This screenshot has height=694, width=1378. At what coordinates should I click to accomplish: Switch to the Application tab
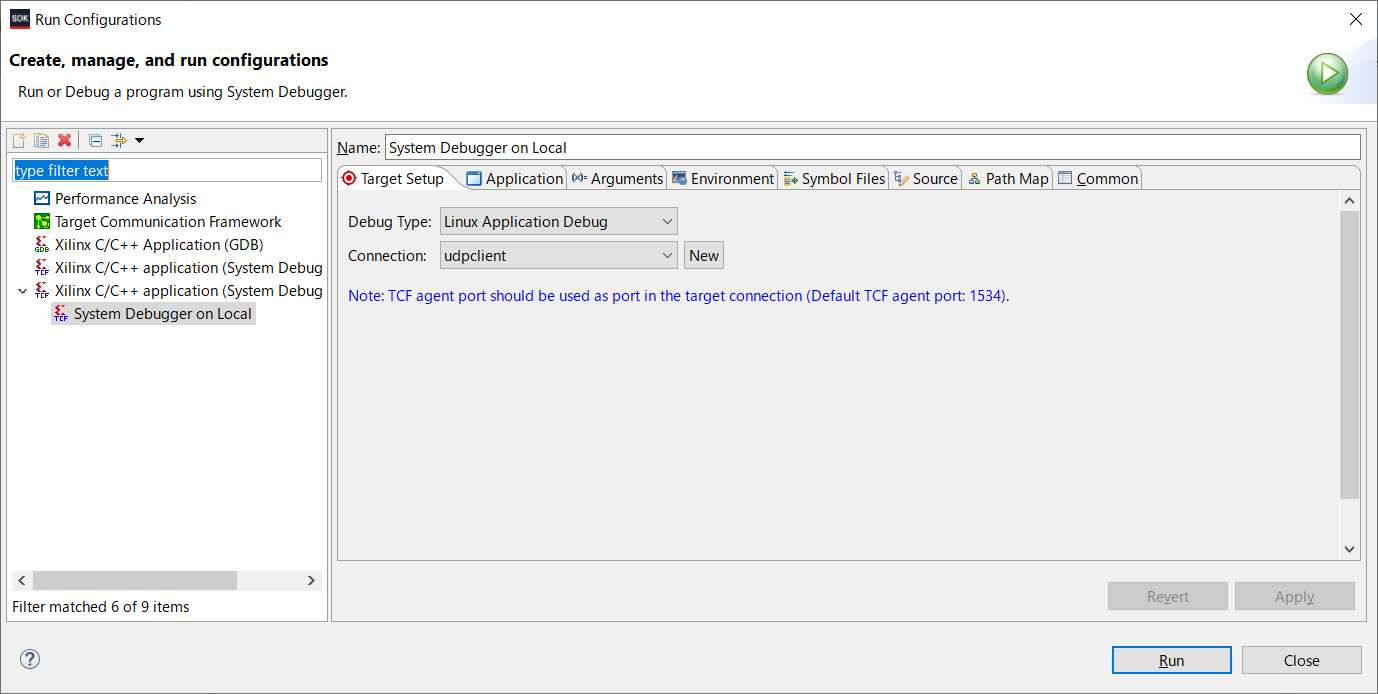pyautogui.click(x=515, y=178)
